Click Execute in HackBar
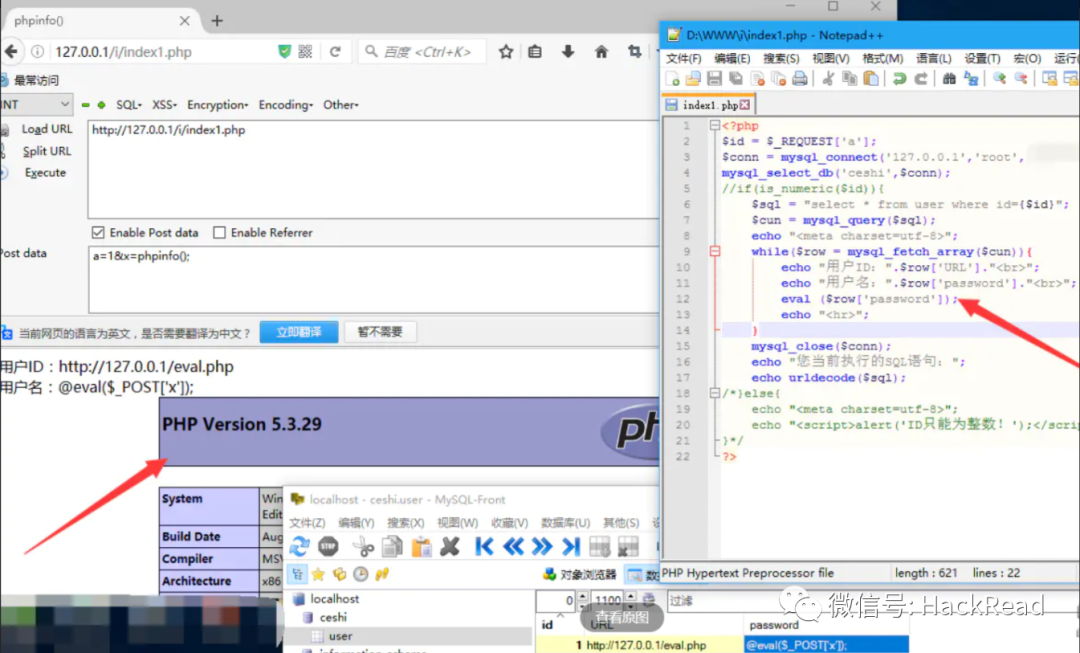The image size is (1080, 653). (45, 172)
